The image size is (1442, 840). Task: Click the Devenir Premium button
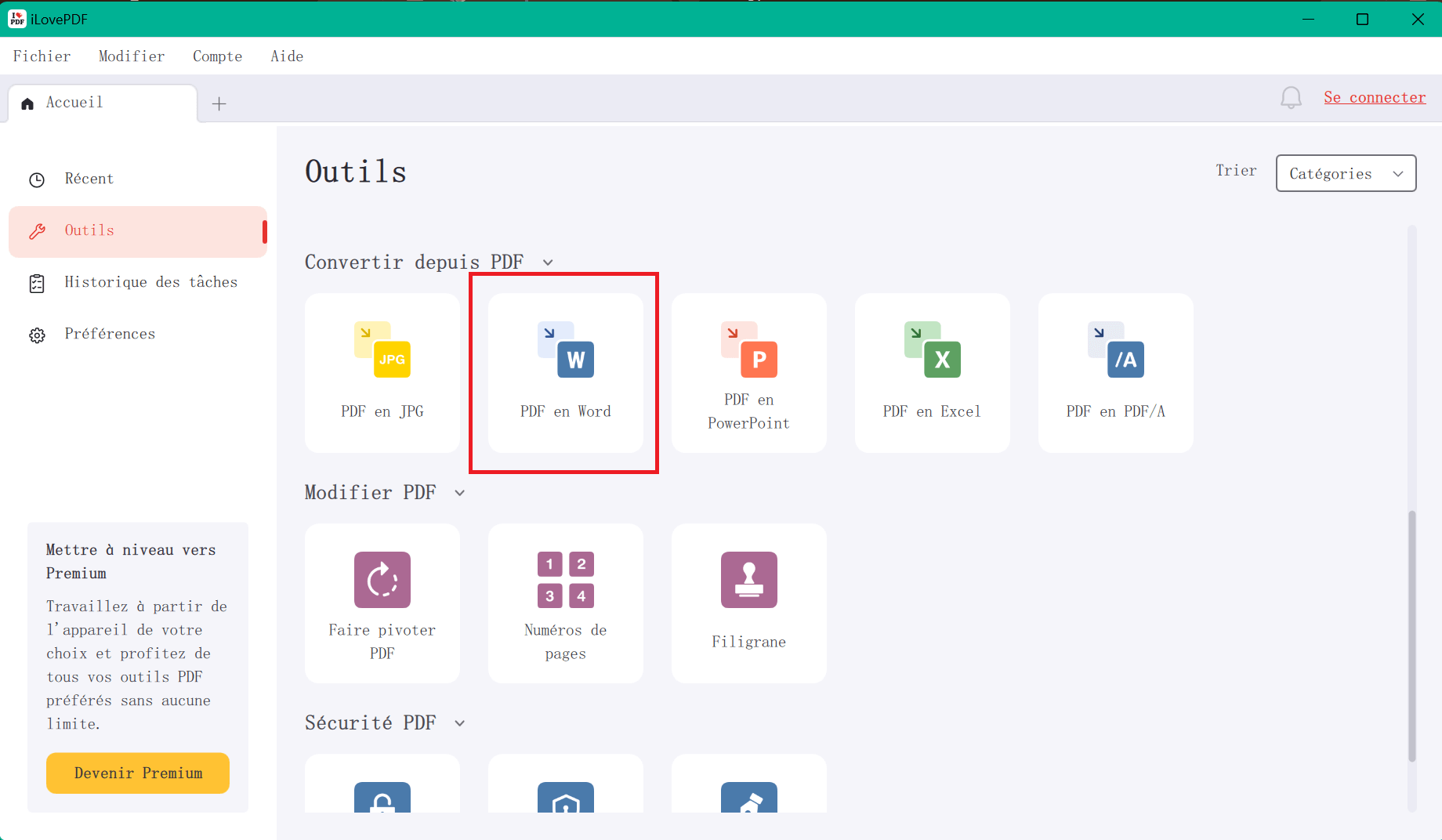coord(138,773)
